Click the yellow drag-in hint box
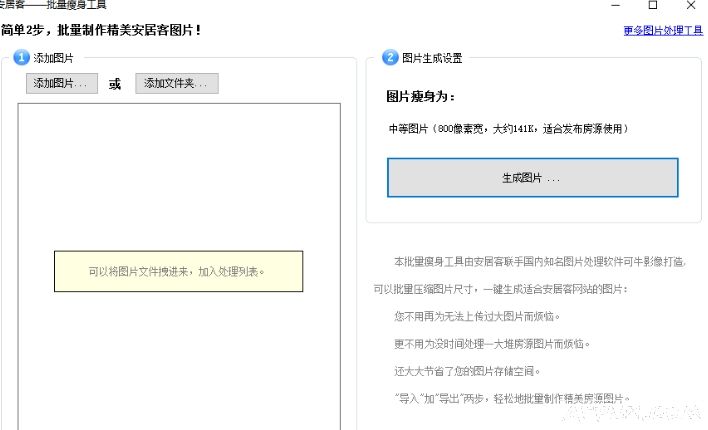The width and height of the screenshot is (708, 430). (178, 271)
